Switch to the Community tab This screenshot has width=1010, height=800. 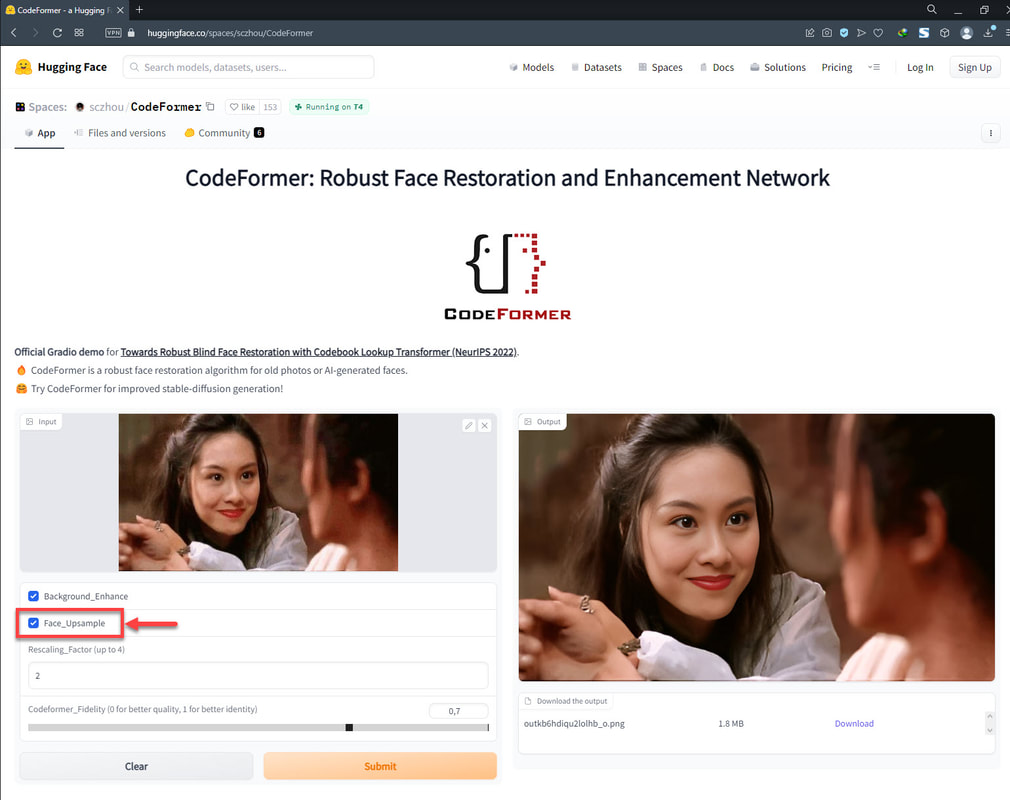(x=224, y=133)
